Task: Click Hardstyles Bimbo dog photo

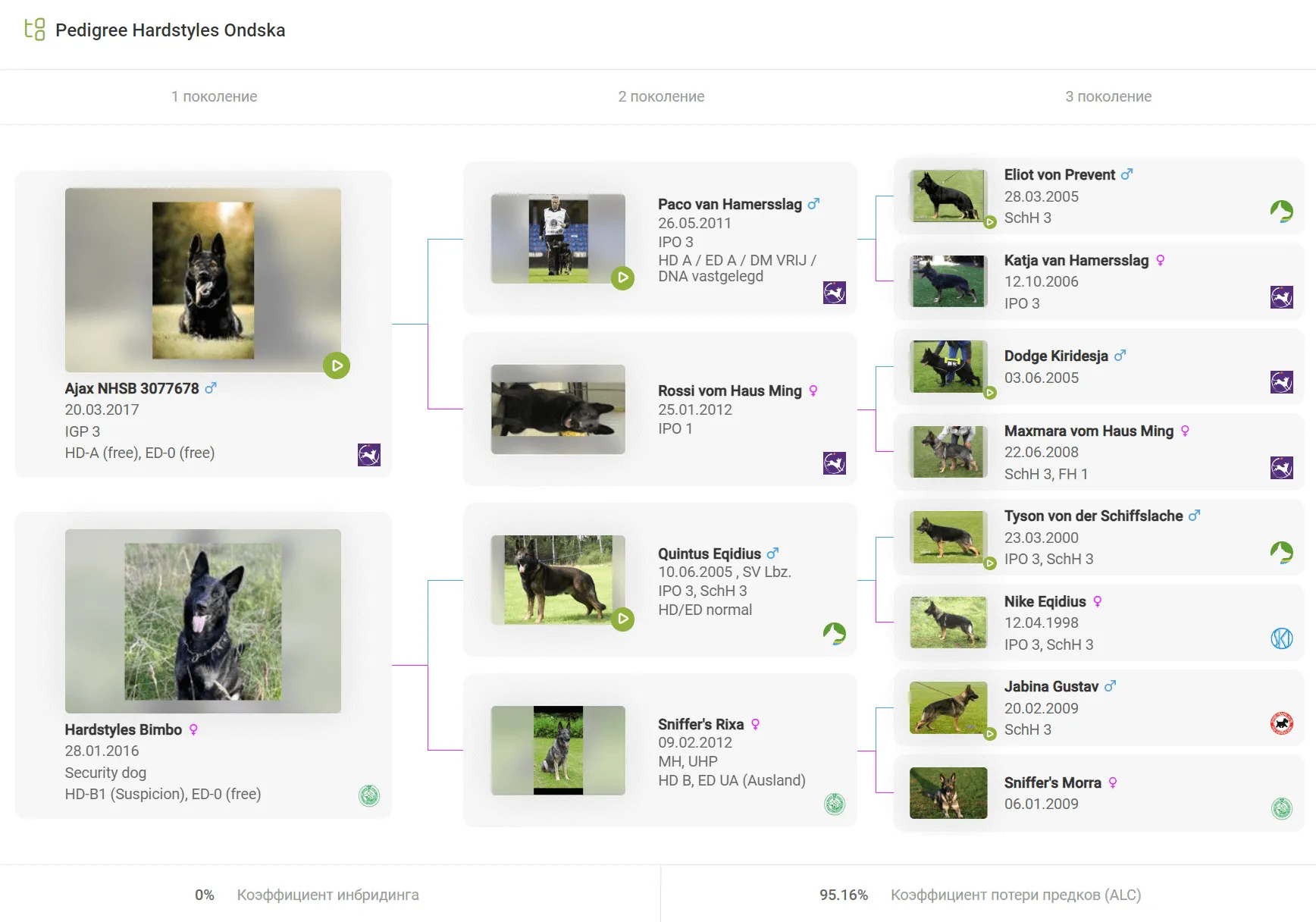Action: point(203,621)
